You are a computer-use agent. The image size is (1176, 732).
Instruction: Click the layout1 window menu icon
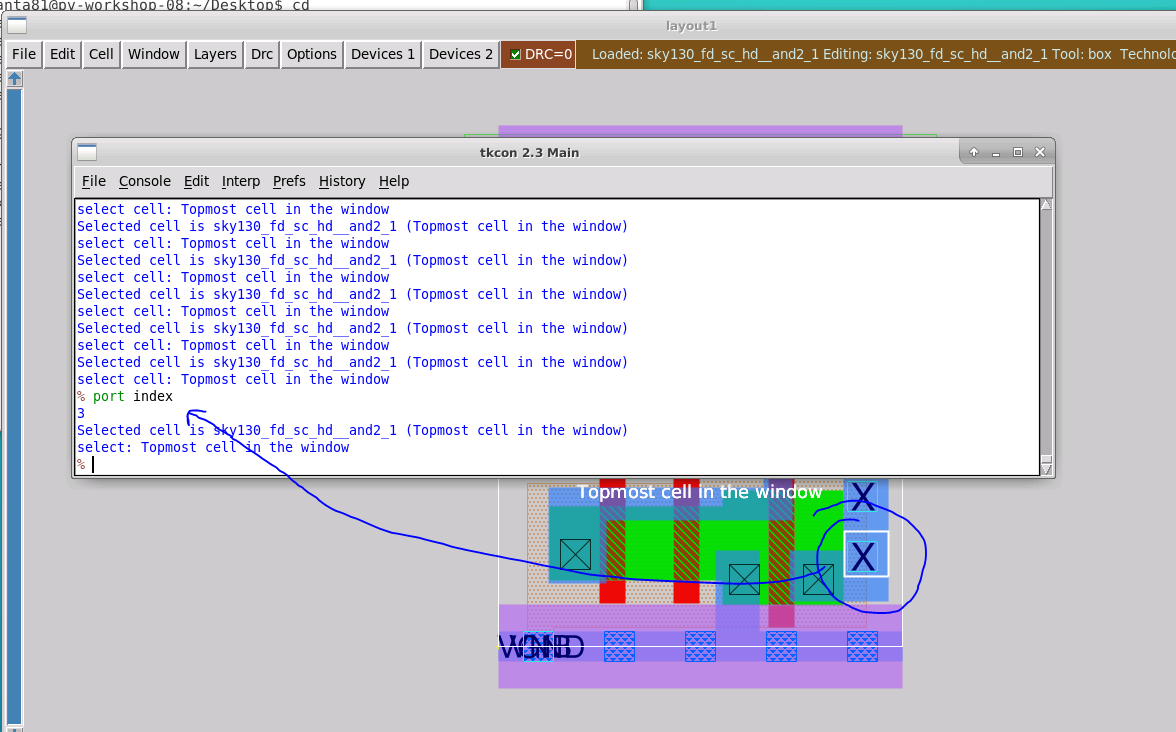click(x=17, y=26)
